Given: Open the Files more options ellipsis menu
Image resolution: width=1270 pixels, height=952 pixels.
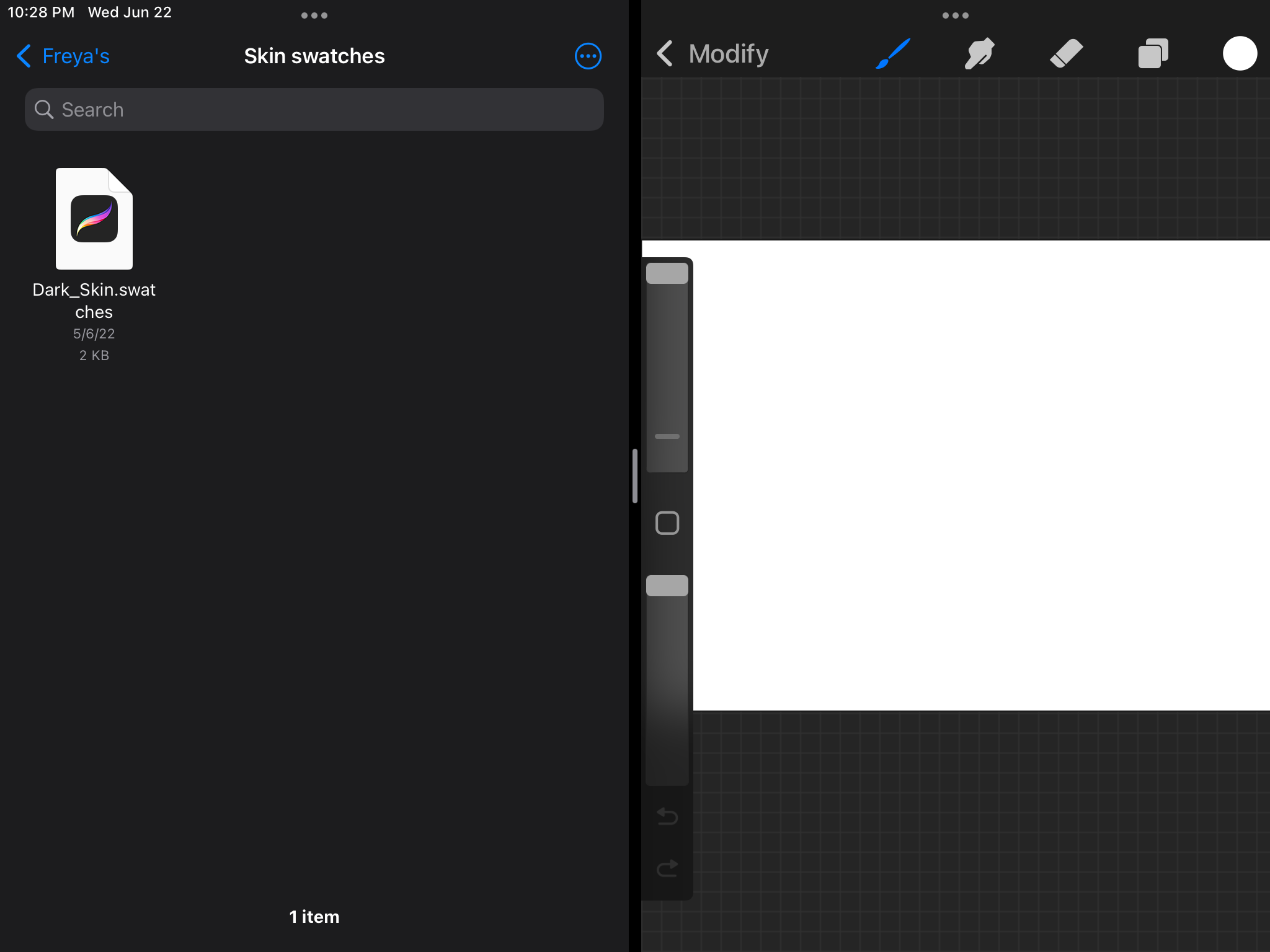Looking at the screenshot, I should (x=588, y=56).
